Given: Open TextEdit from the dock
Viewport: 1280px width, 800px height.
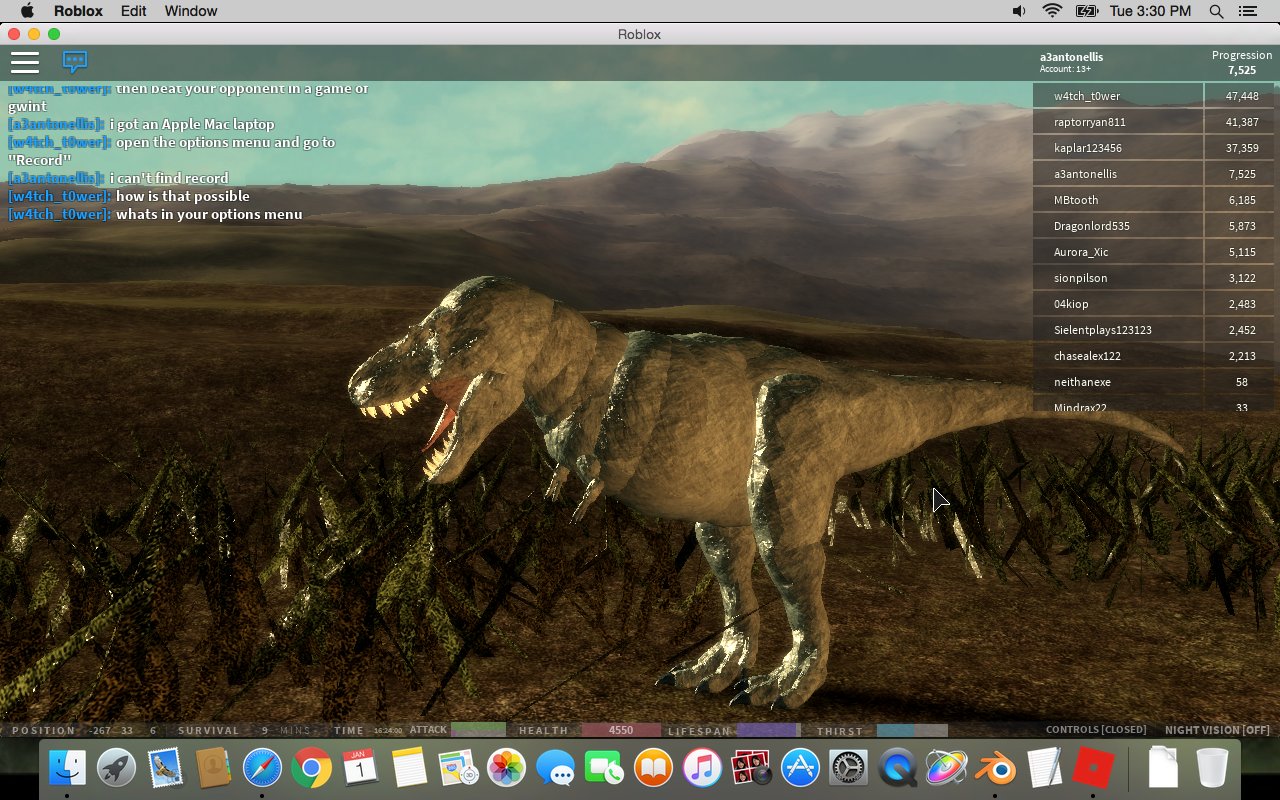Looking at the screenshot, I should [x=1044, y=768].
